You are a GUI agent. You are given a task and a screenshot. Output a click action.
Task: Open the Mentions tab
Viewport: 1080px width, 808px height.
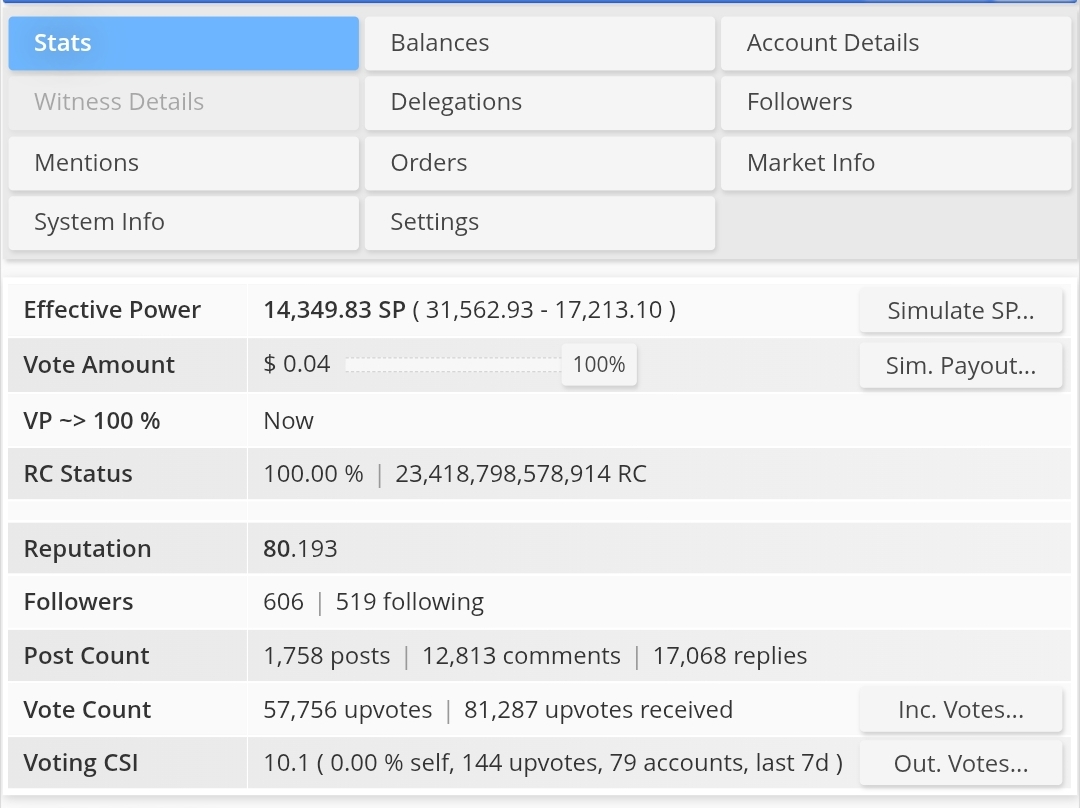point(183,163)
